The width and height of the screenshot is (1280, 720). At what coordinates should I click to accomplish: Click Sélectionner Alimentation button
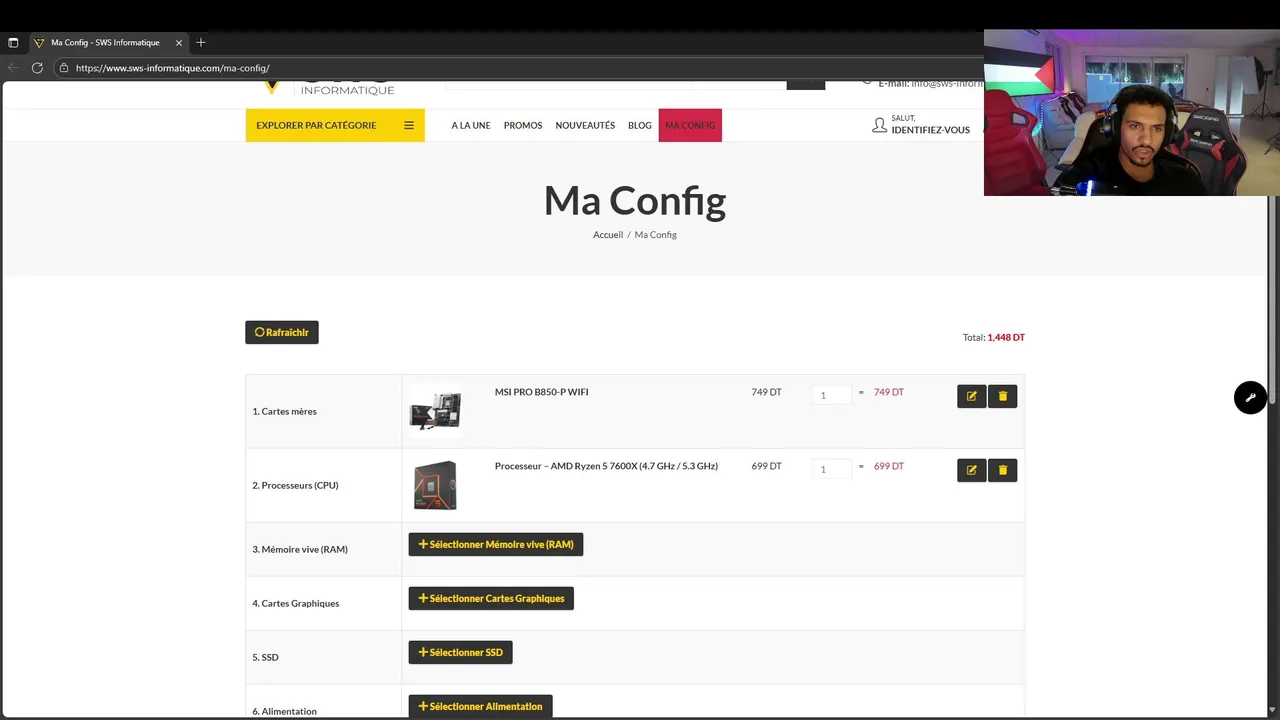click(x=480, y=707)
